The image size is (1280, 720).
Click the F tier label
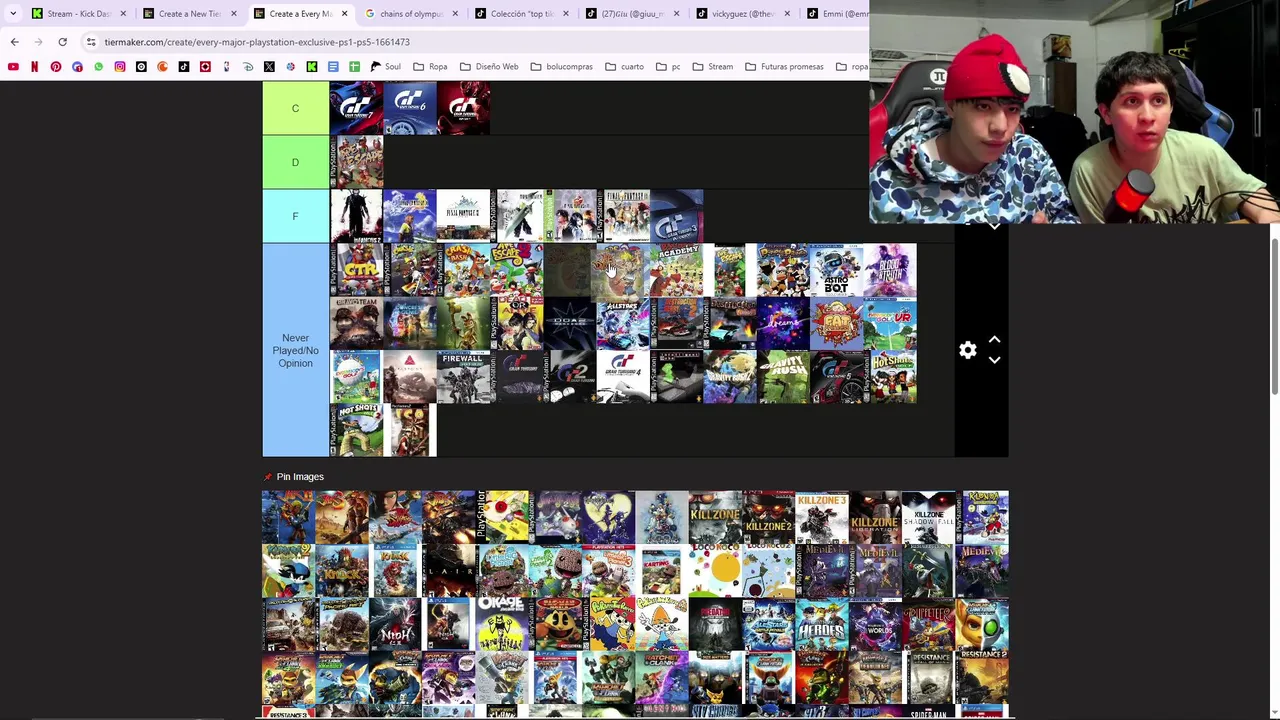[295, 216]
